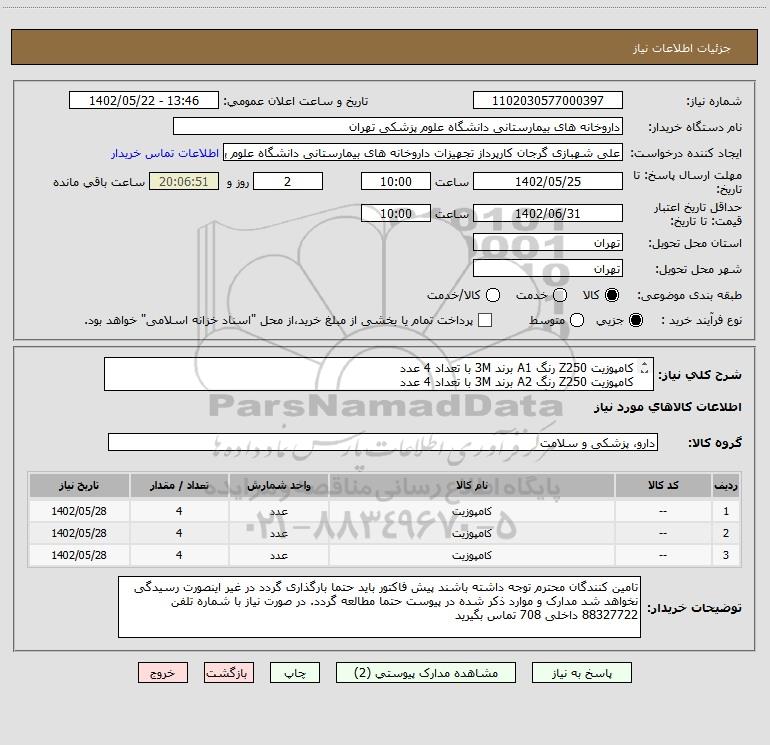Click the تاریخ نیاز column header

click(79, 486)
